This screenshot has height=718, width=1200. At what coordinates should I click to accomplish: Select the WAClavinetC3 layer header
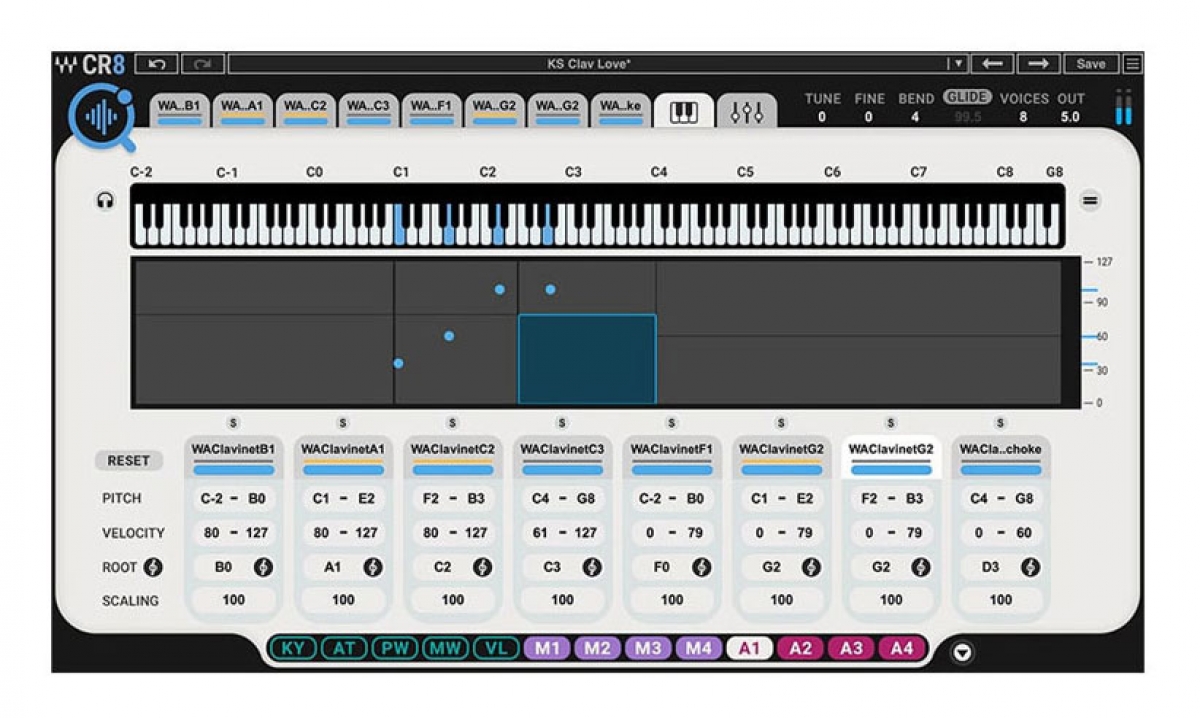click(562, 457)
